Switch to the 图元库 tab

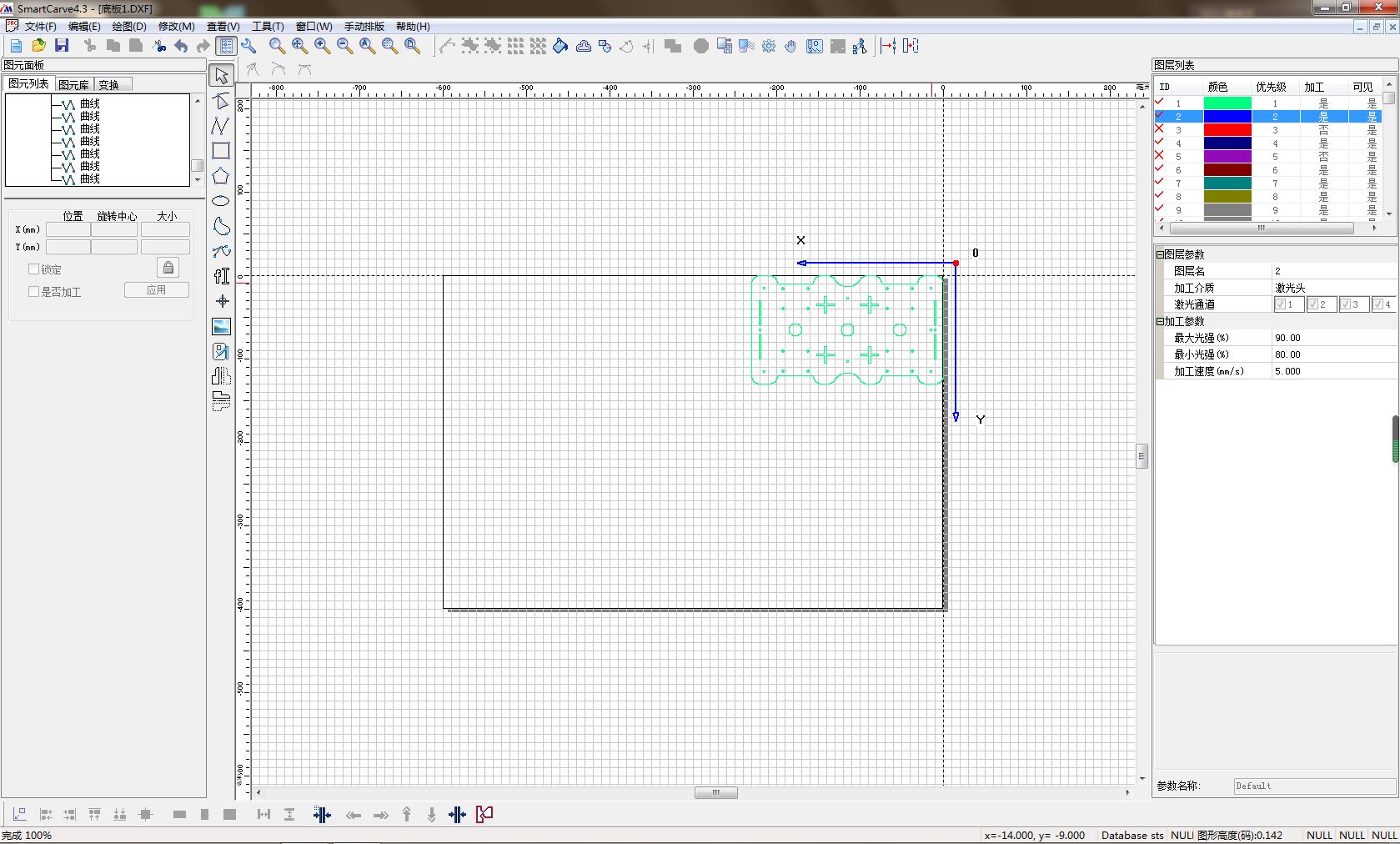[73, 84]
